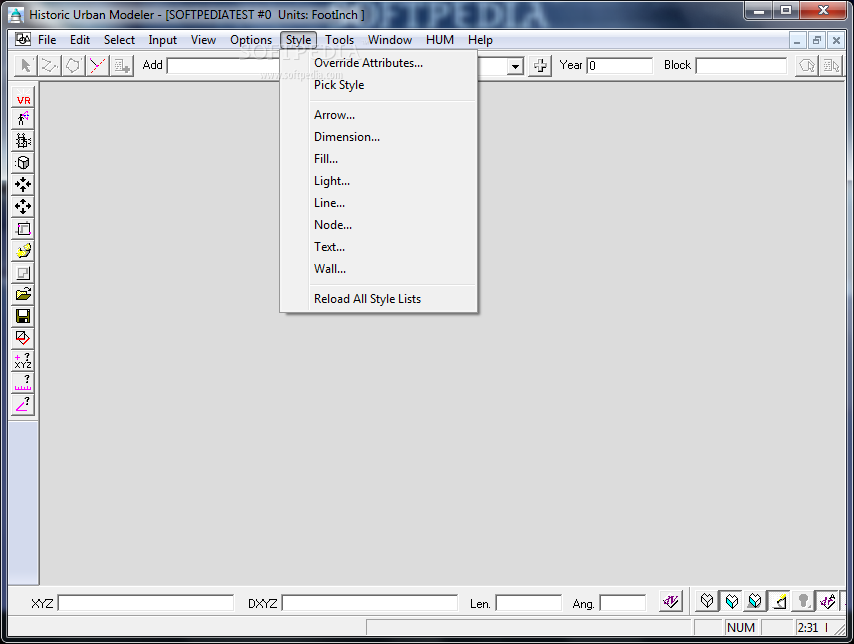
Task: Open the Window menu
Action: [x=389, y=40]
